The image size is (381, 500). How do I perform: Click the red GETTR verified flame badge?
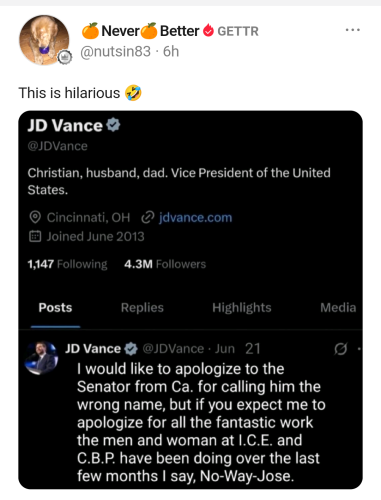coord(208,30)
